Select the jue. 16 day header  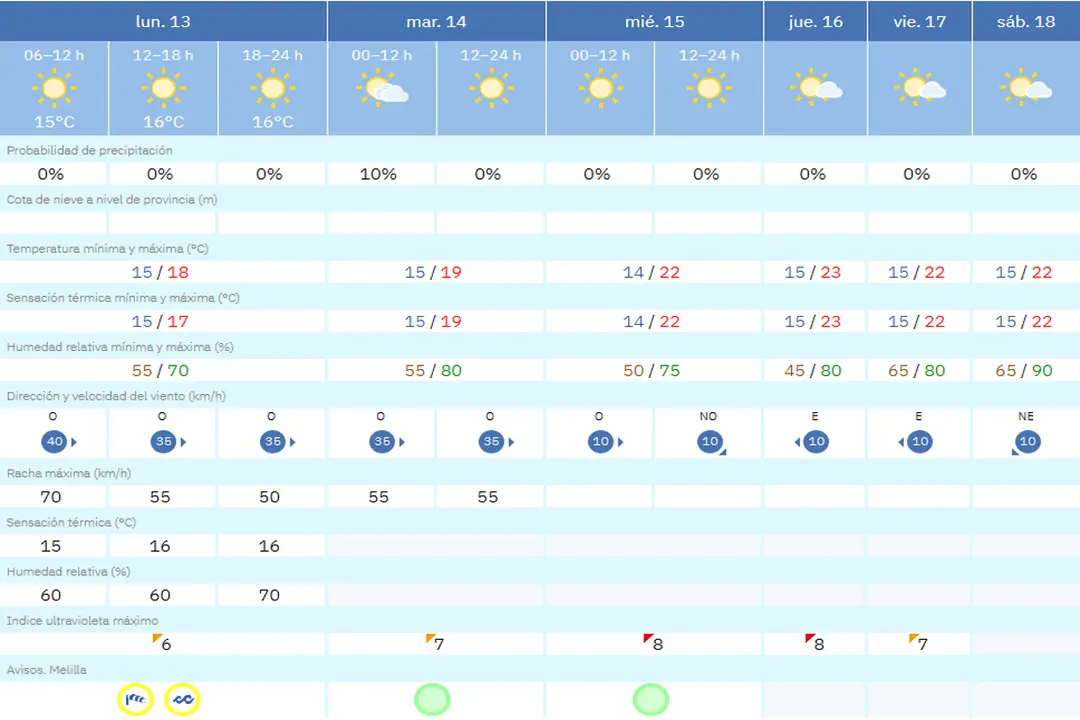tap(816, 21)
